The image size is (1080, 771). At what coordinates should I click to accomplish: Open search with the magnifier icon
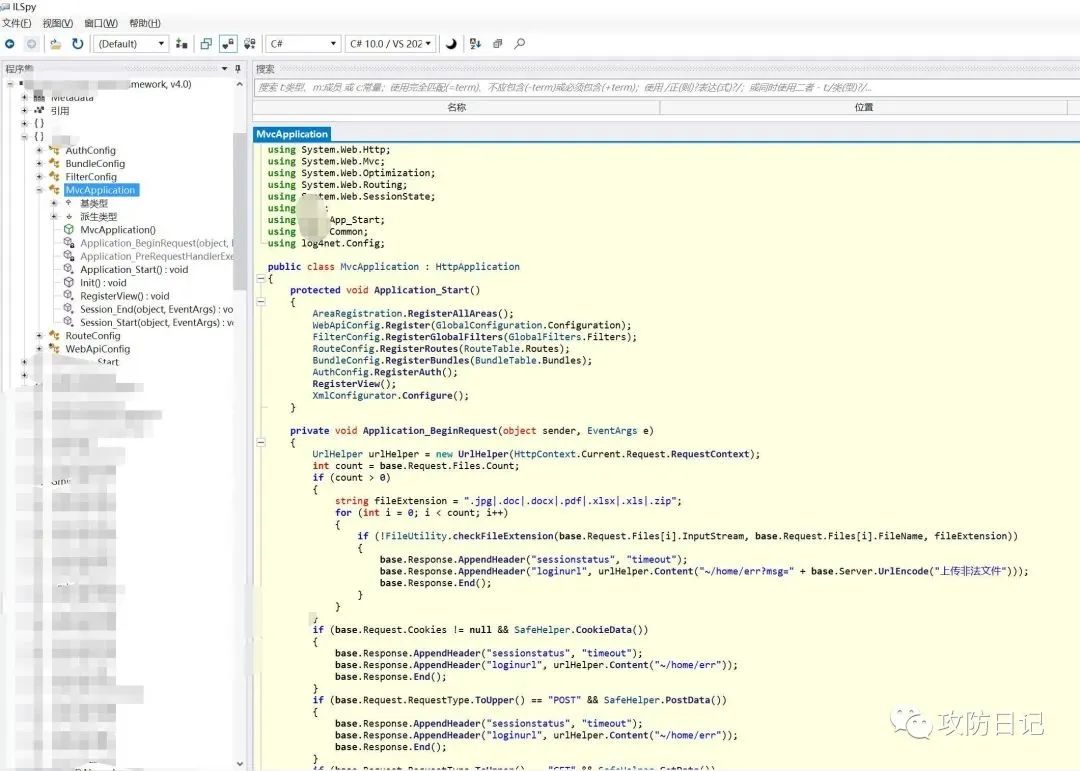tap(519, 44)
